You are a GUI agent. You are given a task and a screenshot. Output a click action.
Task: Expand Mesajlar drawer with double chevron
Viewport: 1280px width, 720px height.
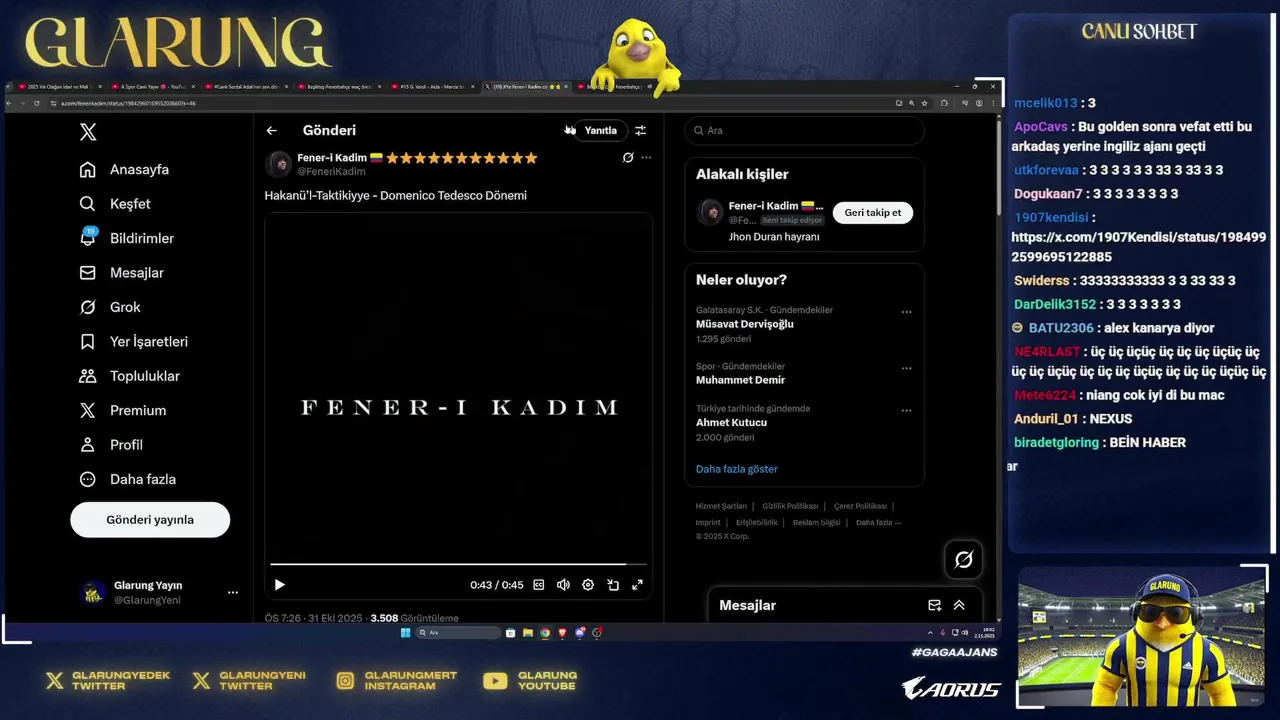click(959, 605)
